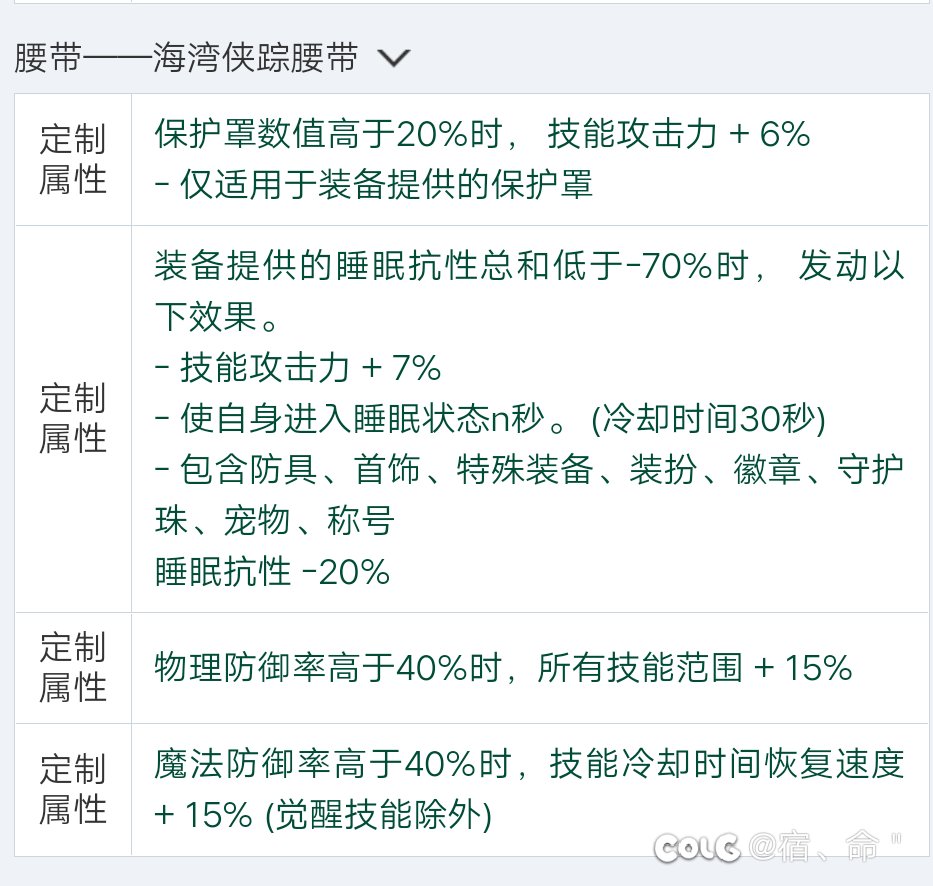
Task: Click the 下效果。 continuation line
Action: tap(217, 317)
